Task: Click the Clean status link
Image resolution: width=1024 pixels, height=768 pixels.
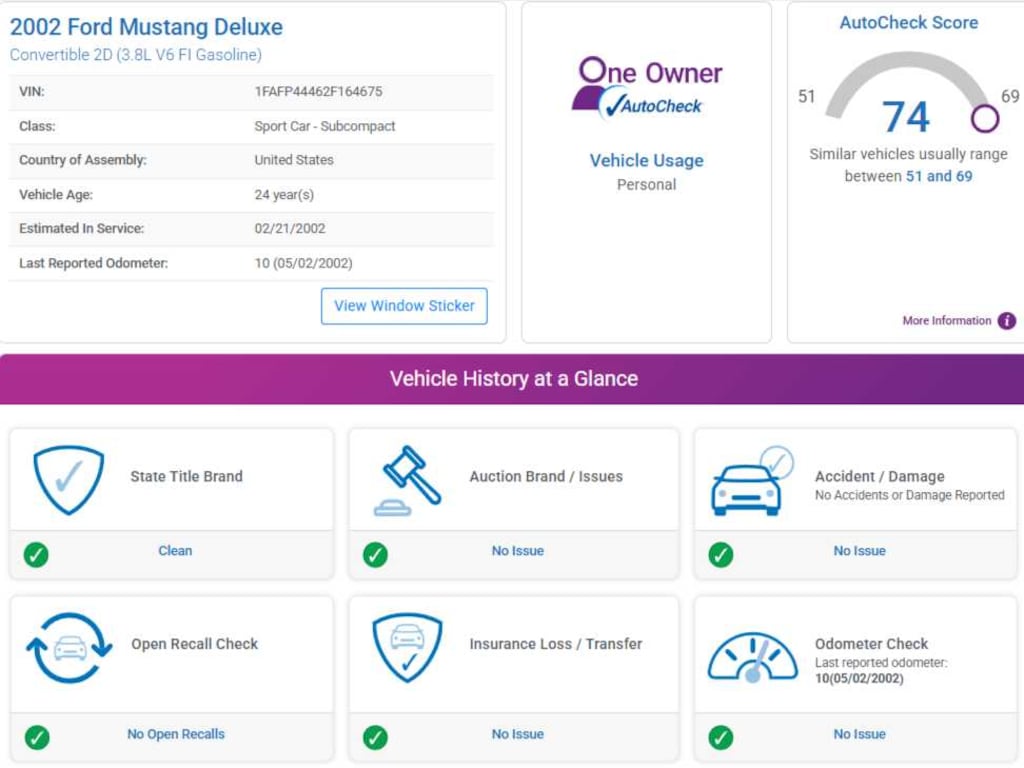Action: (175, 551)
